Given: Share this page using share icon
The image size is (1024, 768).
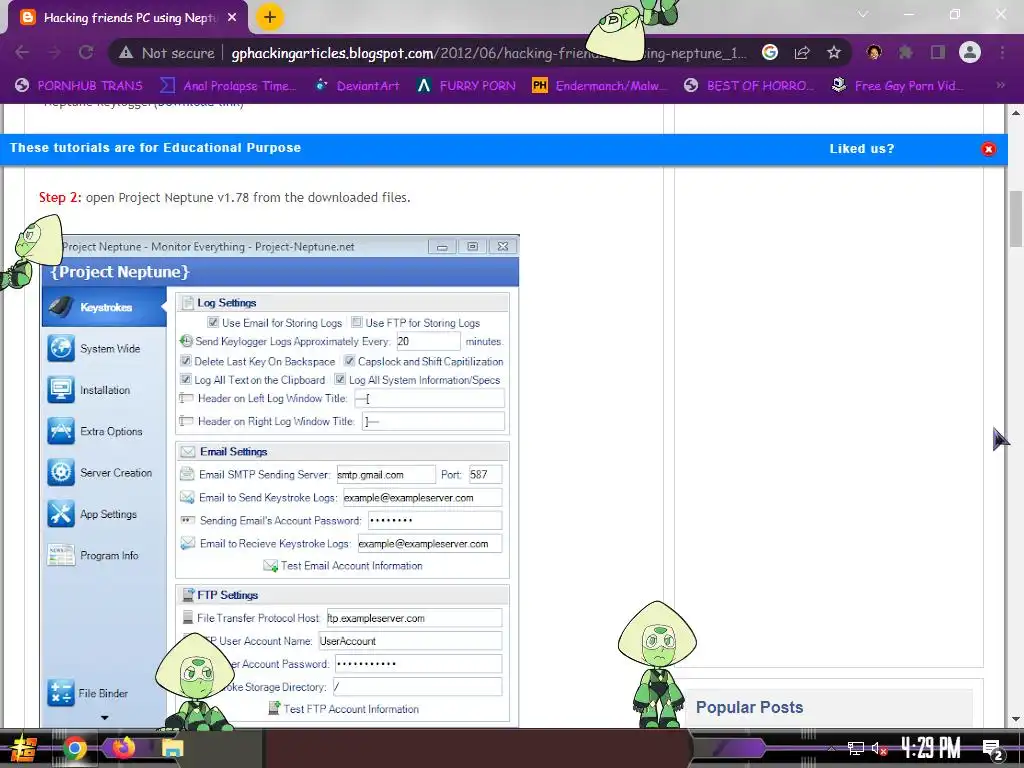Looking at the screenshot, I should [802, 52].
